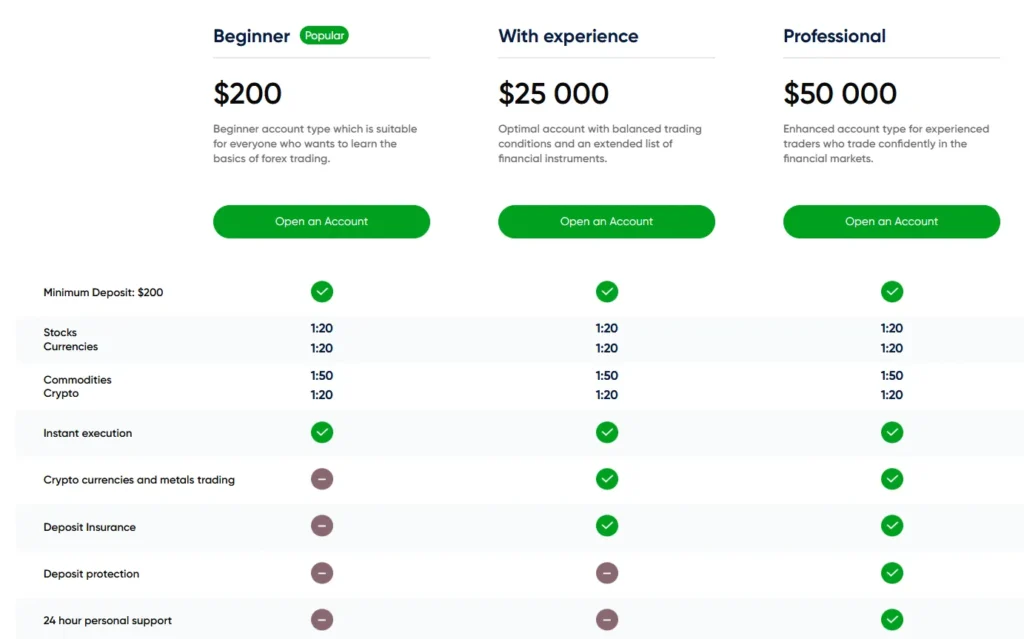Click the Deposit Insurance row label
This screenshot has width=1024, height=639.
tap(89, 527)
